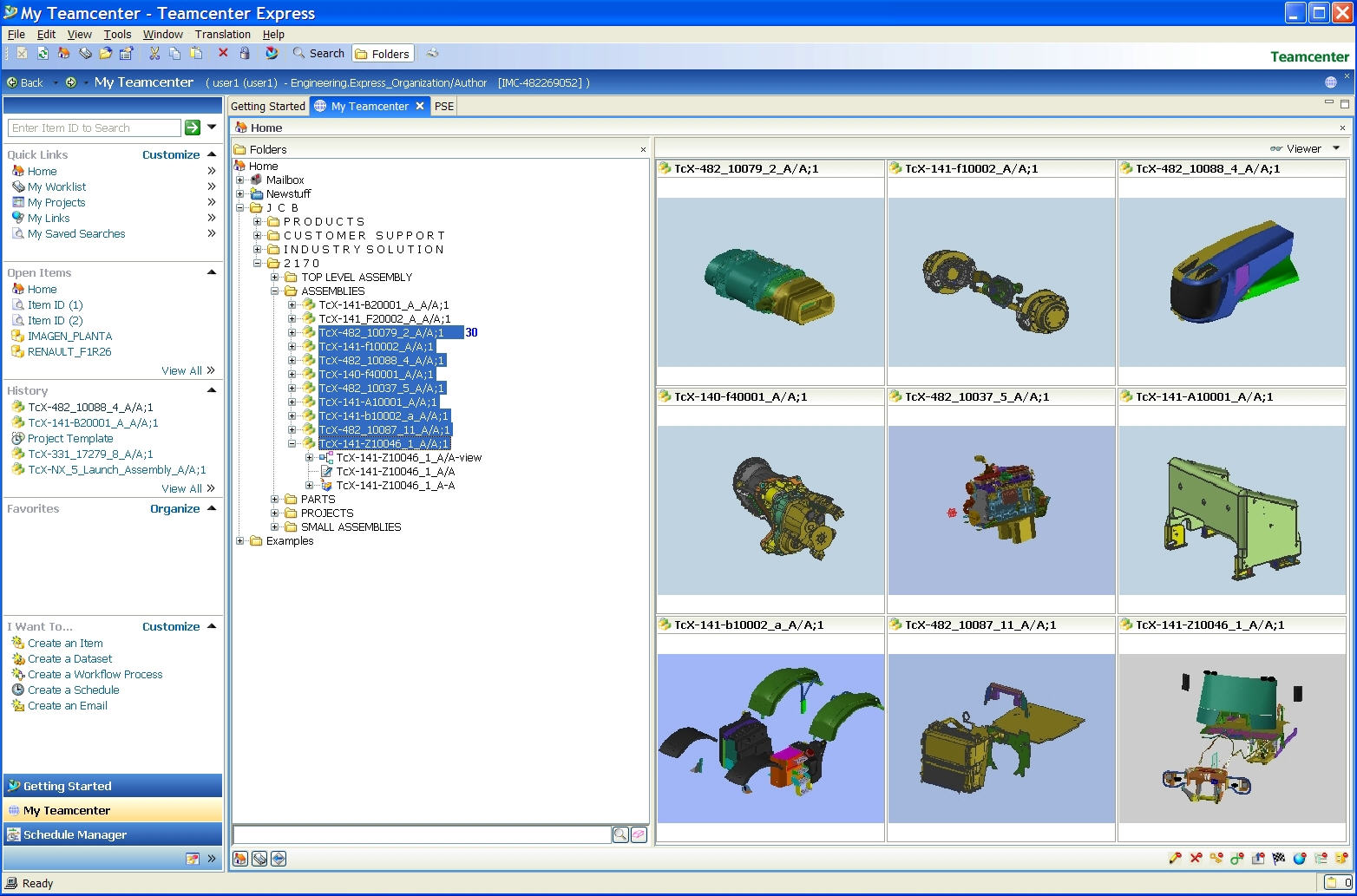The height and width of the screenshot is (896, 1357).
Task: Click the Cut scissors icon in toolbar
Action: (x=154, y=54)
